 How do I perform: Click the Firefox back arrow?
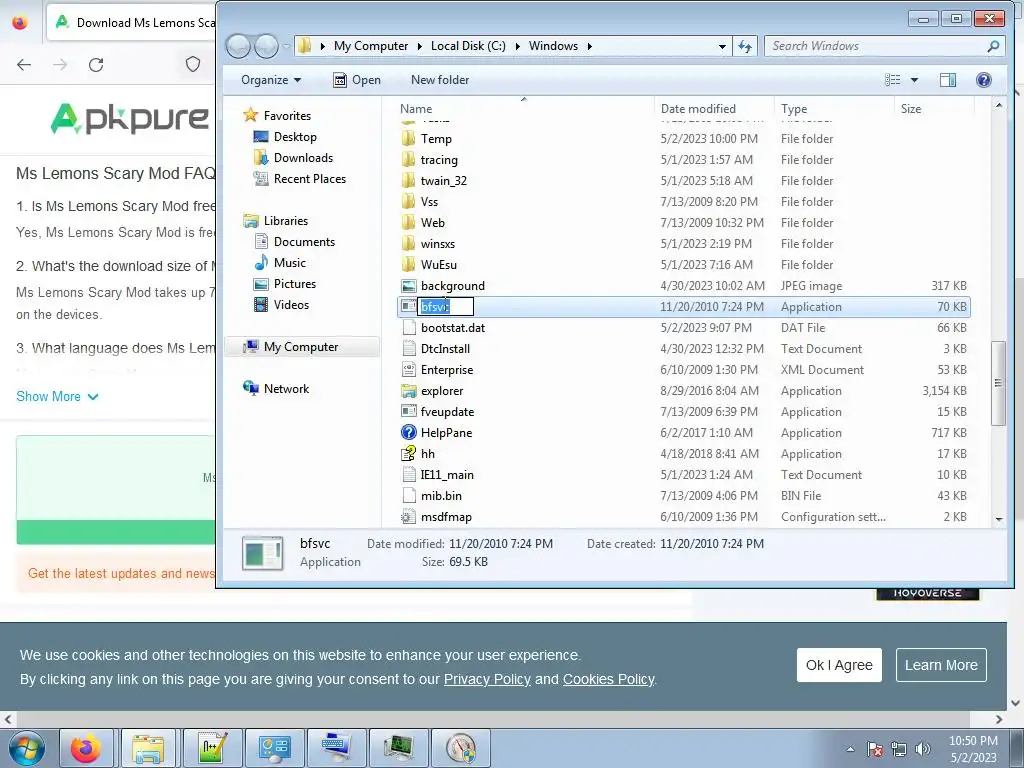(24, 65)
